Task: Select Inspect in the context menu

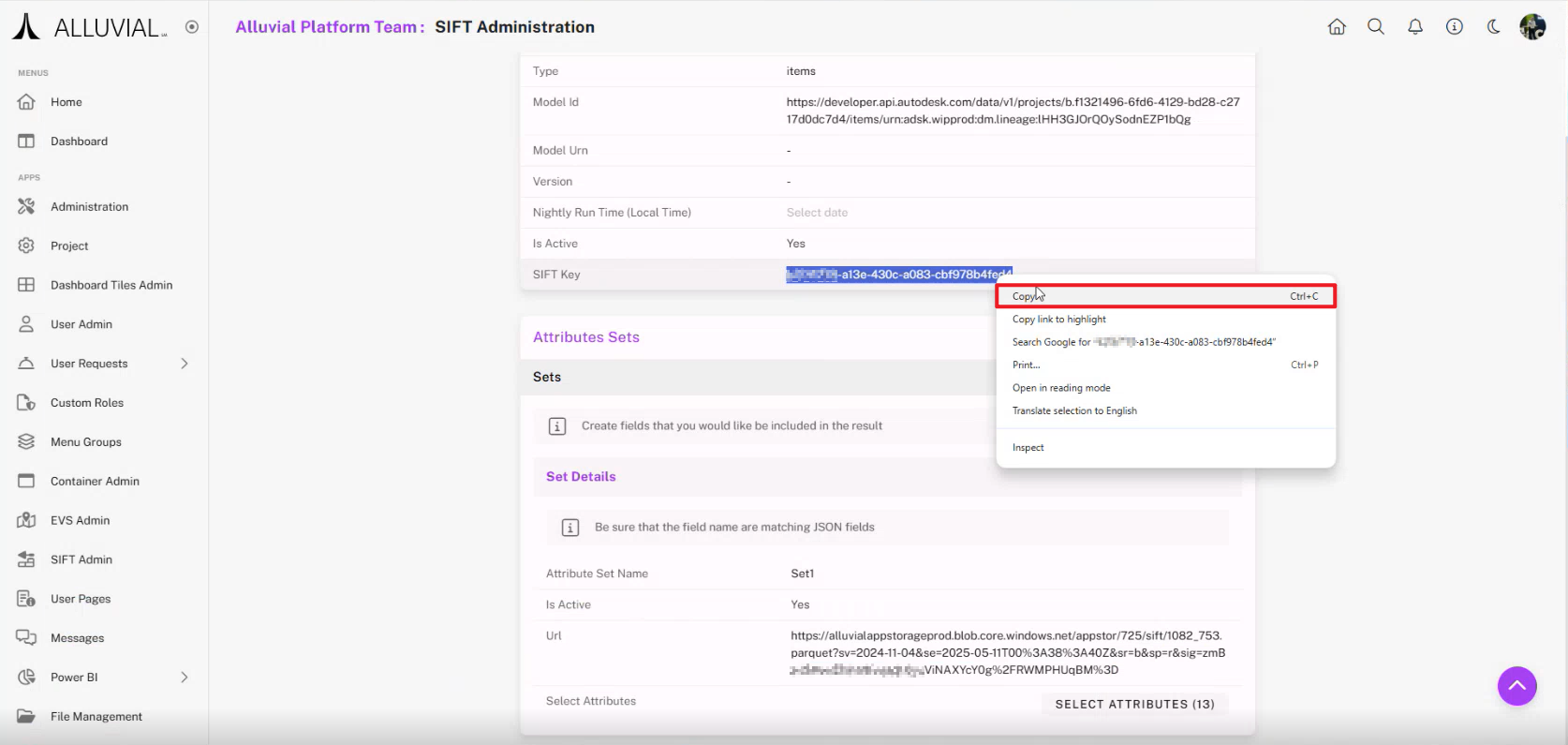Action: (x=1028, y=448)
